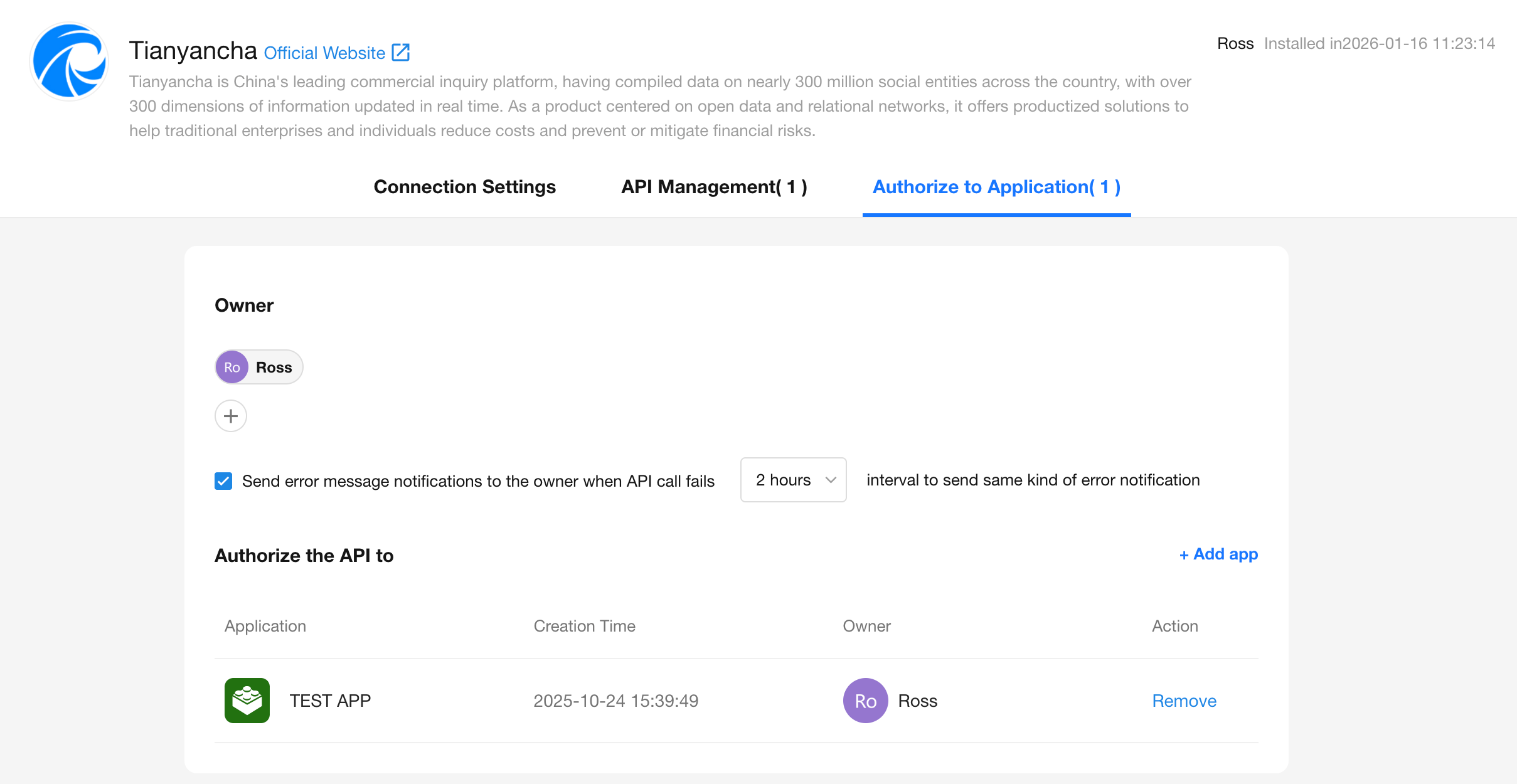Remove TEST APP authorization

click(1184, 701)
